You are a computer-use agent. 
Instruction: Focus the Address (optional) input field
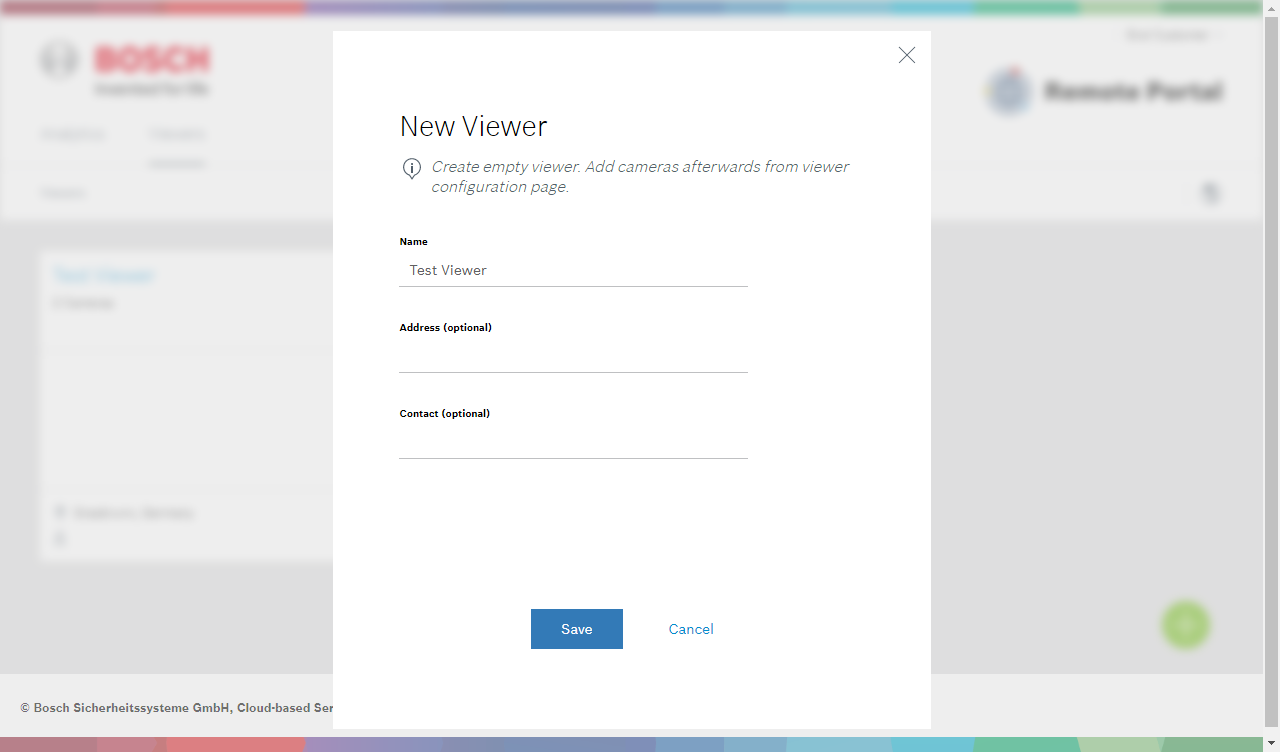click(573, 356)
